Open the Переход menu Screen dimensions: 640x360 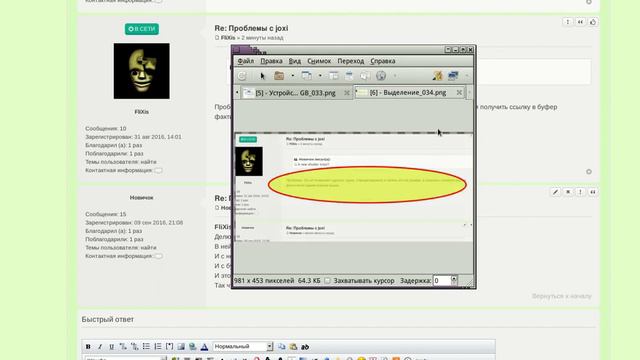point(351,61)
